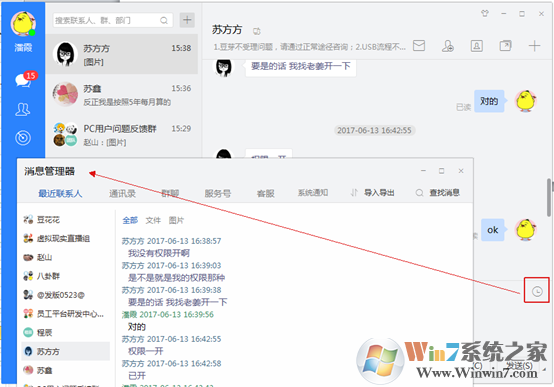Click device icon next to 苏方方 title
554x387 pixels.
click(257, 31)
